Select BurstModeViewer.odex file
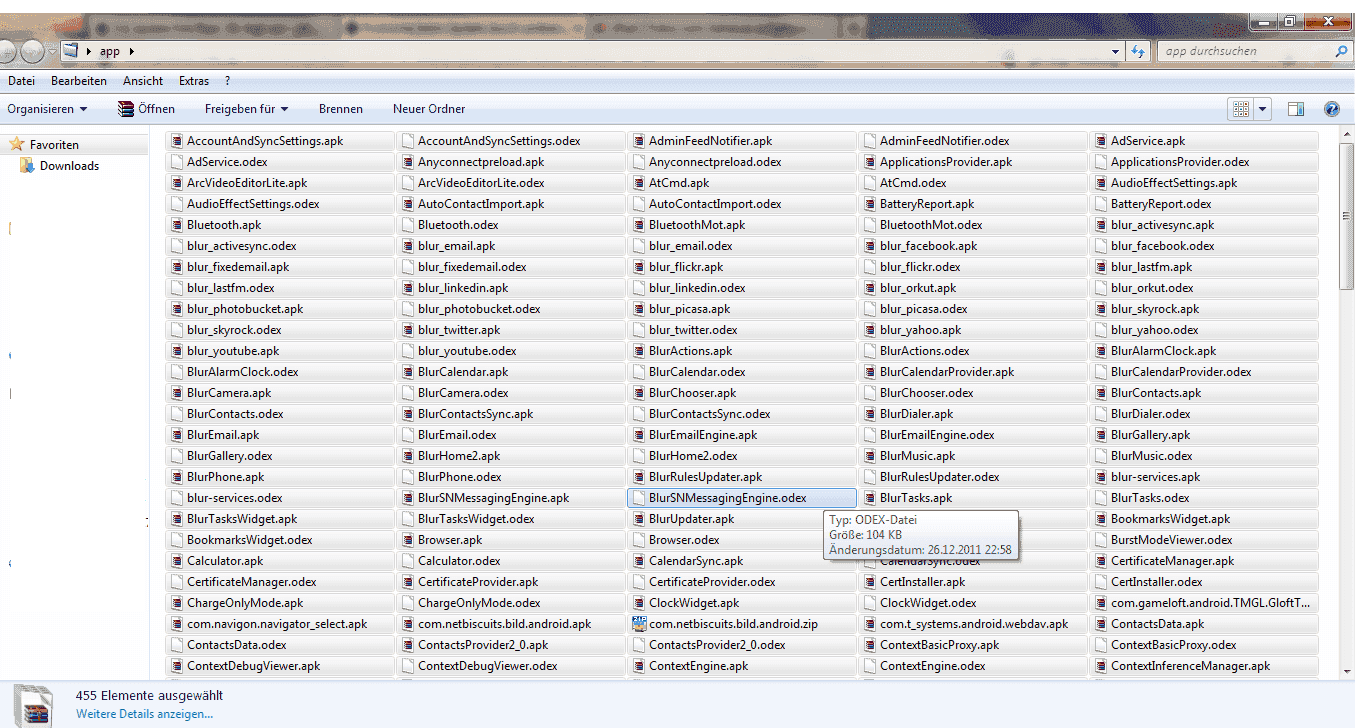The height and width of the screenshot is (728, 1366). click(x=1204, y=540)
